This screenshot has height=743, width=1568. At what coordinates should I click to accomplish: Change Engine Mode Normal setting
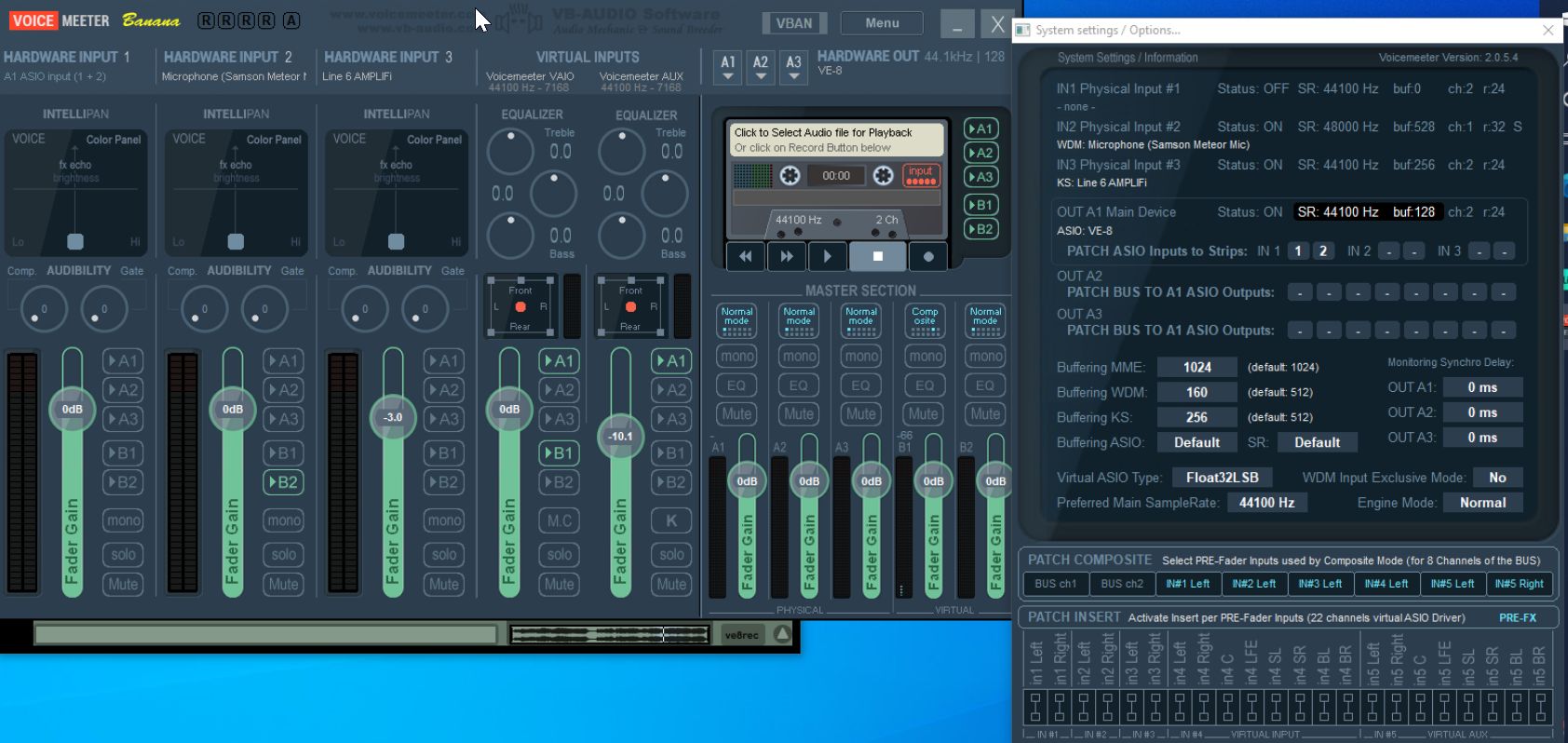[1482, 503]
